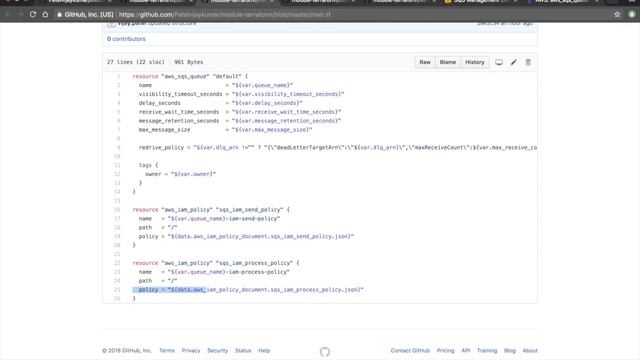Select line number 1 in the code

(x=119, y=76)
